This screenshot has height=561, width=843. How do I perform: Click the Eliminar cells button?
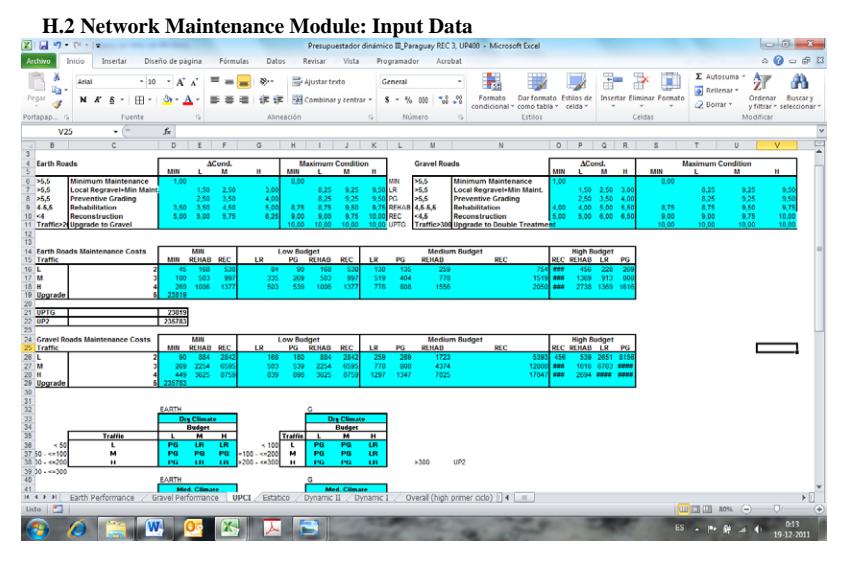[641, 90]
